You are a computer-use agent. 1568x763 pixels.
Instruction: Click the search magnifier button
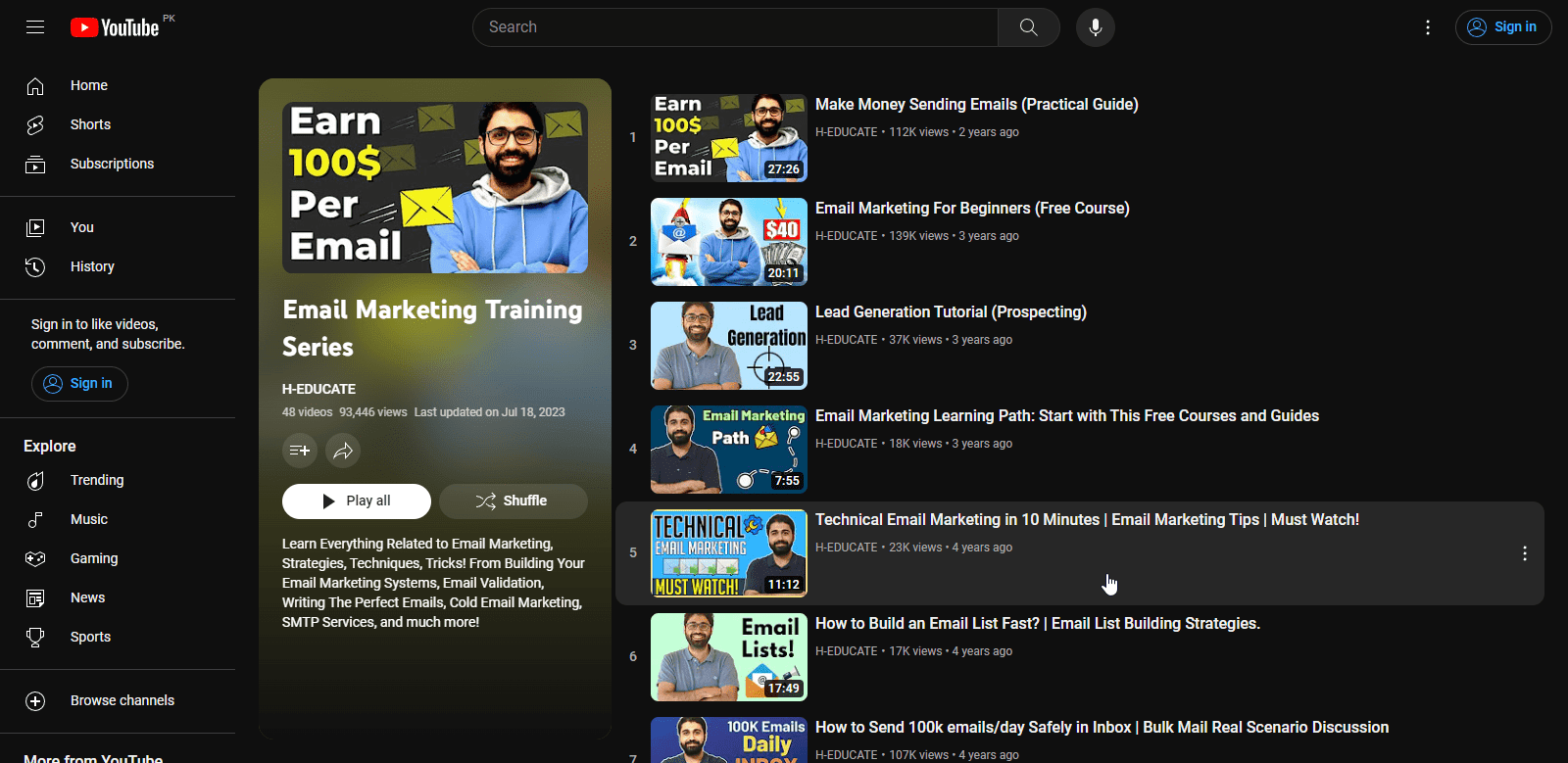pos(1028,27)
